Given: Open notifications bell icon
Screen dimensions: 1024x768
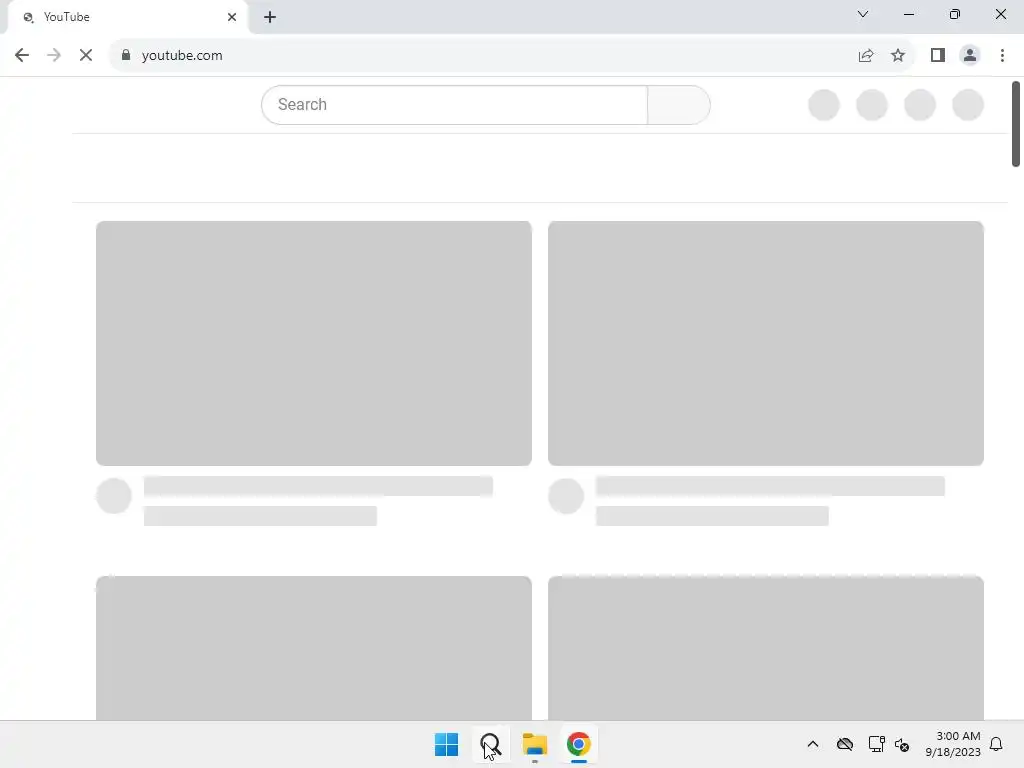Looking at the screenshot, I should coord(997,744).
